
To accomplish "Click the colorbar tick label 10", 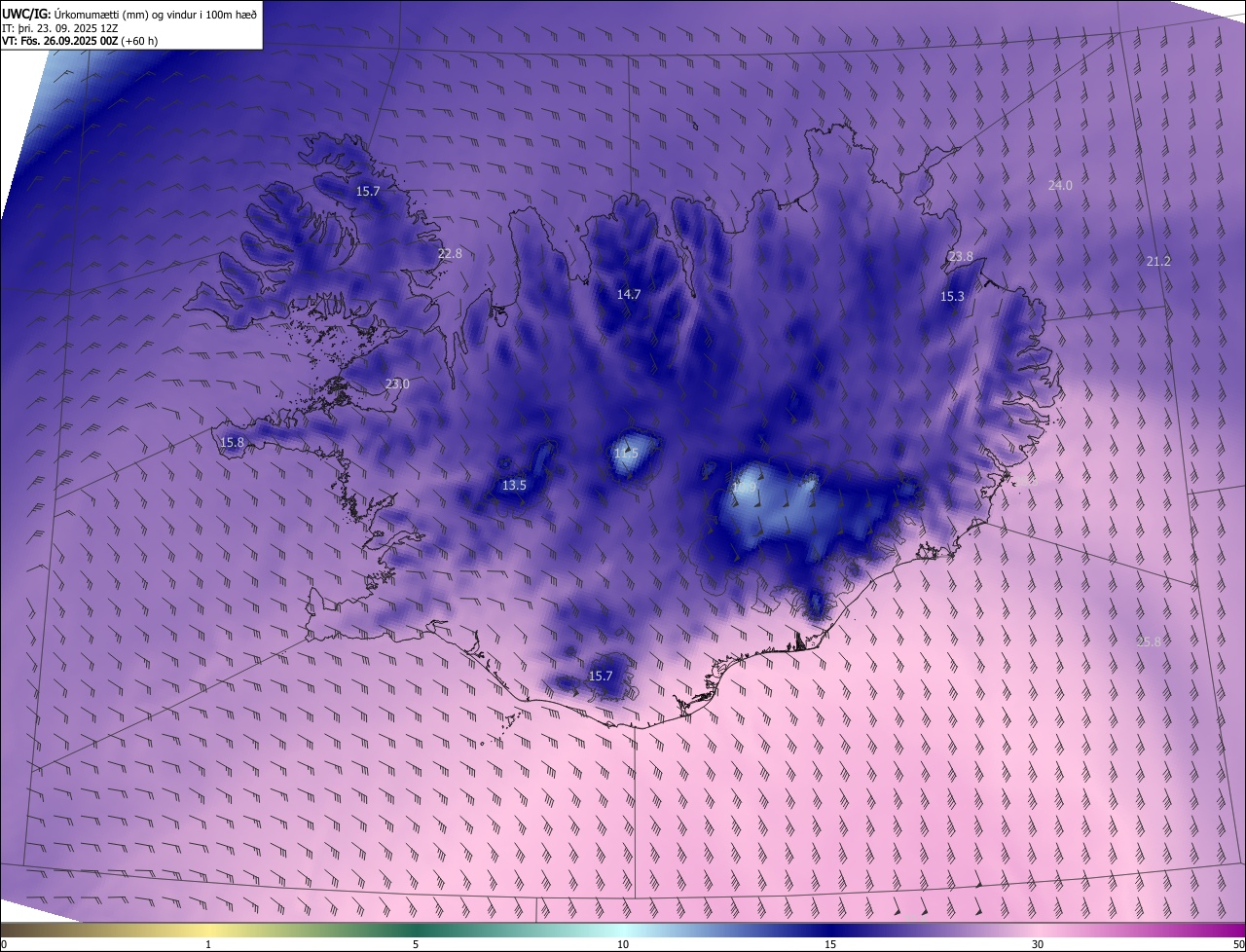I will point(623,944).
